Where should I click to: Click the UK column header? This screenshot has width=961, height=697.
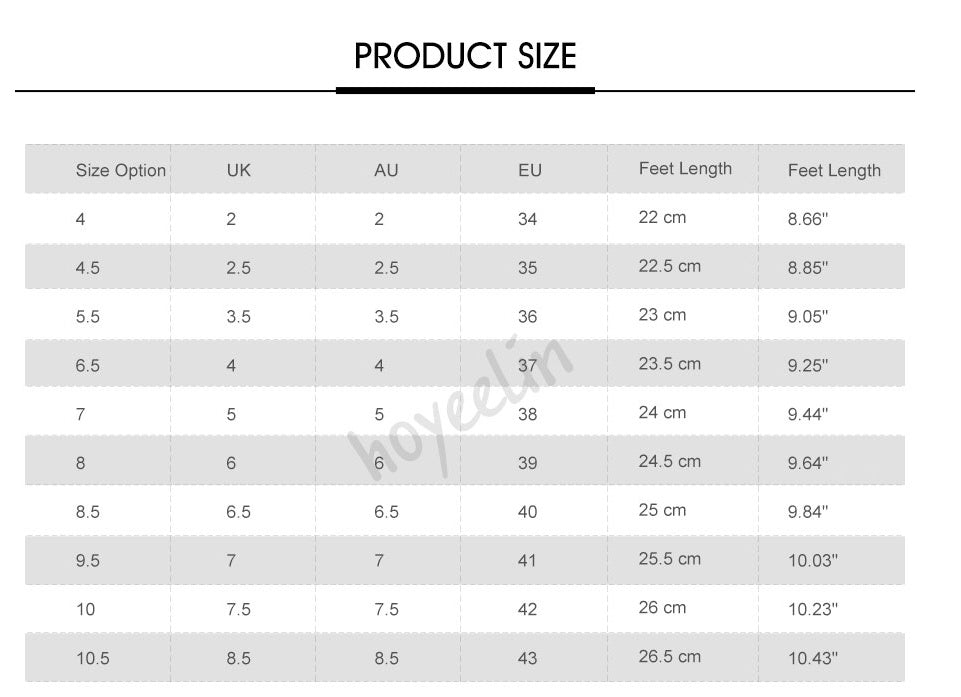(x=238, y=170)
